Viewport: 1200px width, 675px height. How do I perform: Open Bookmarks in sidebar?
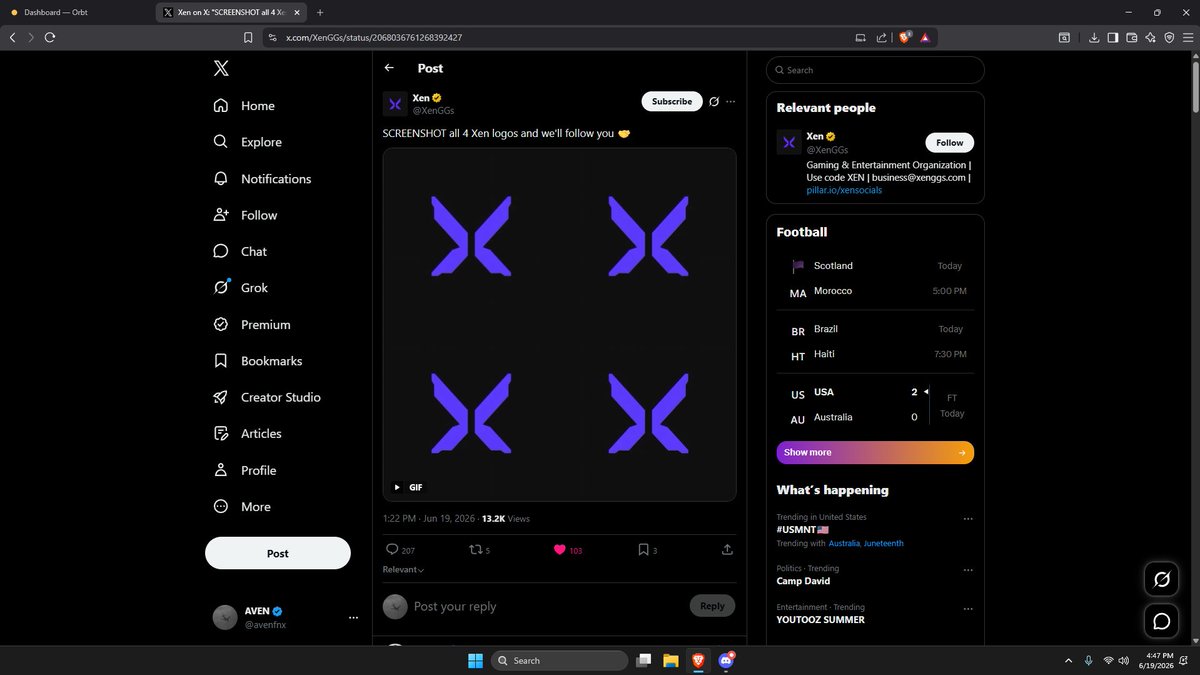[x=257, y=361]
